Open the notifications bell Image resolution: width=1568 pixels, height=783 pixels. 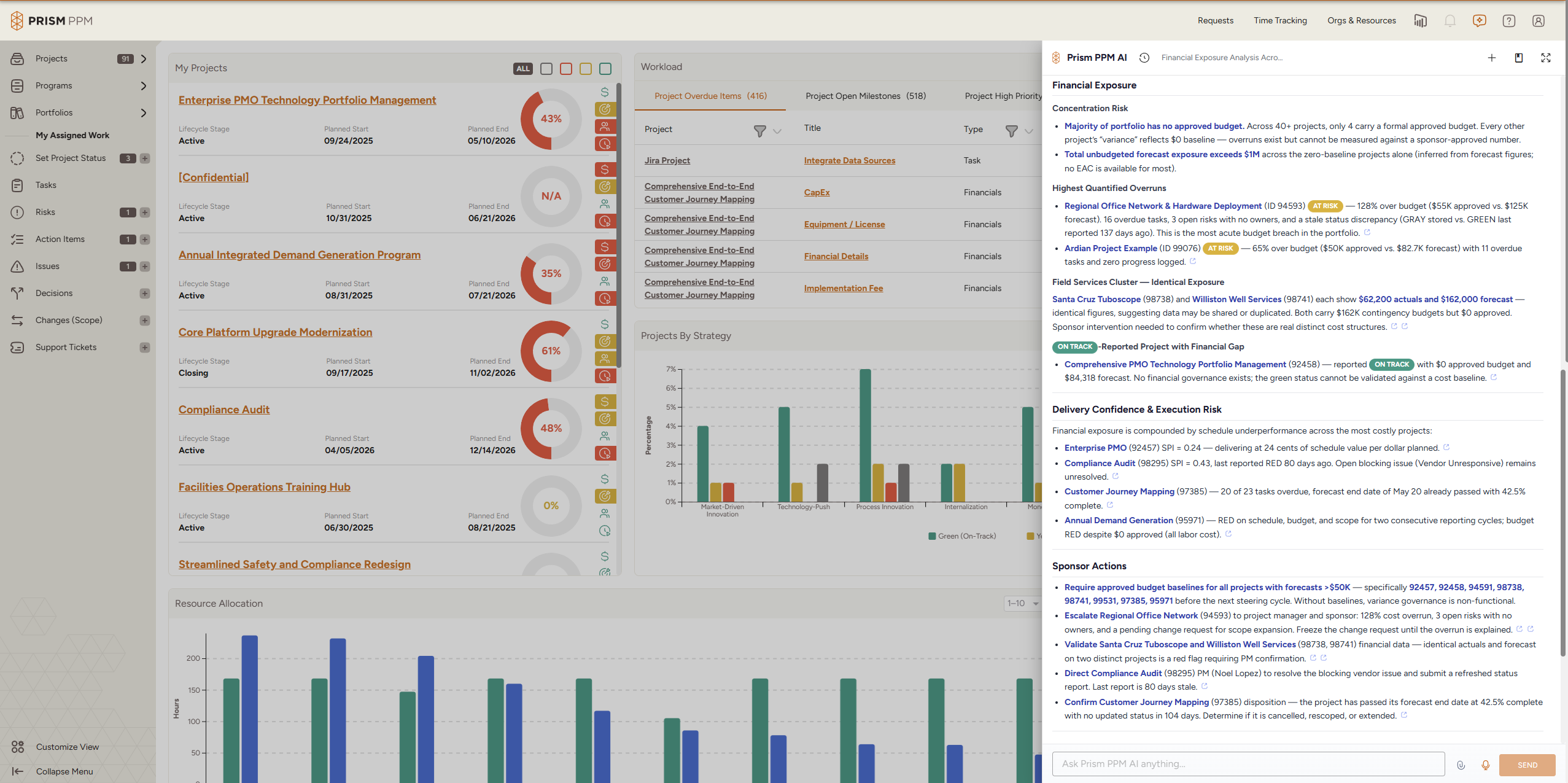click(1450, 21)
